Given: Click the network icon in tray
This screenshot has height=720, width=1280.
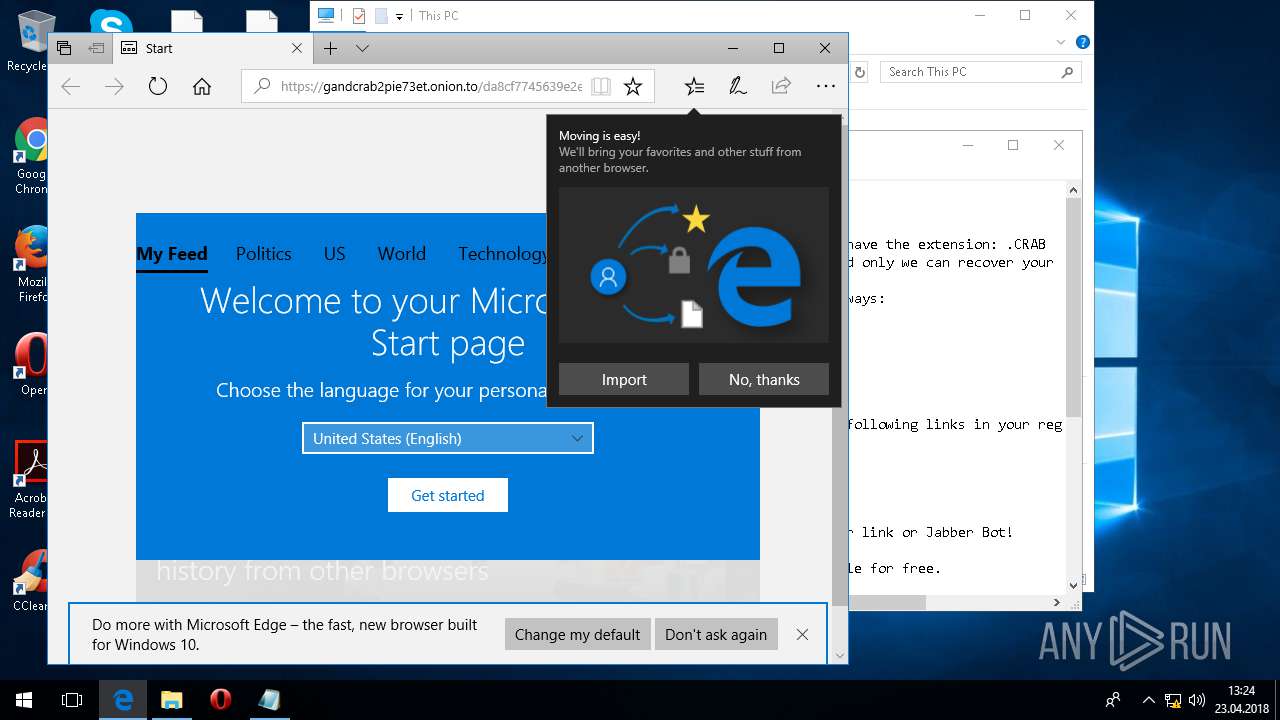Looking at the screenshot, I should pos(1172,700).
